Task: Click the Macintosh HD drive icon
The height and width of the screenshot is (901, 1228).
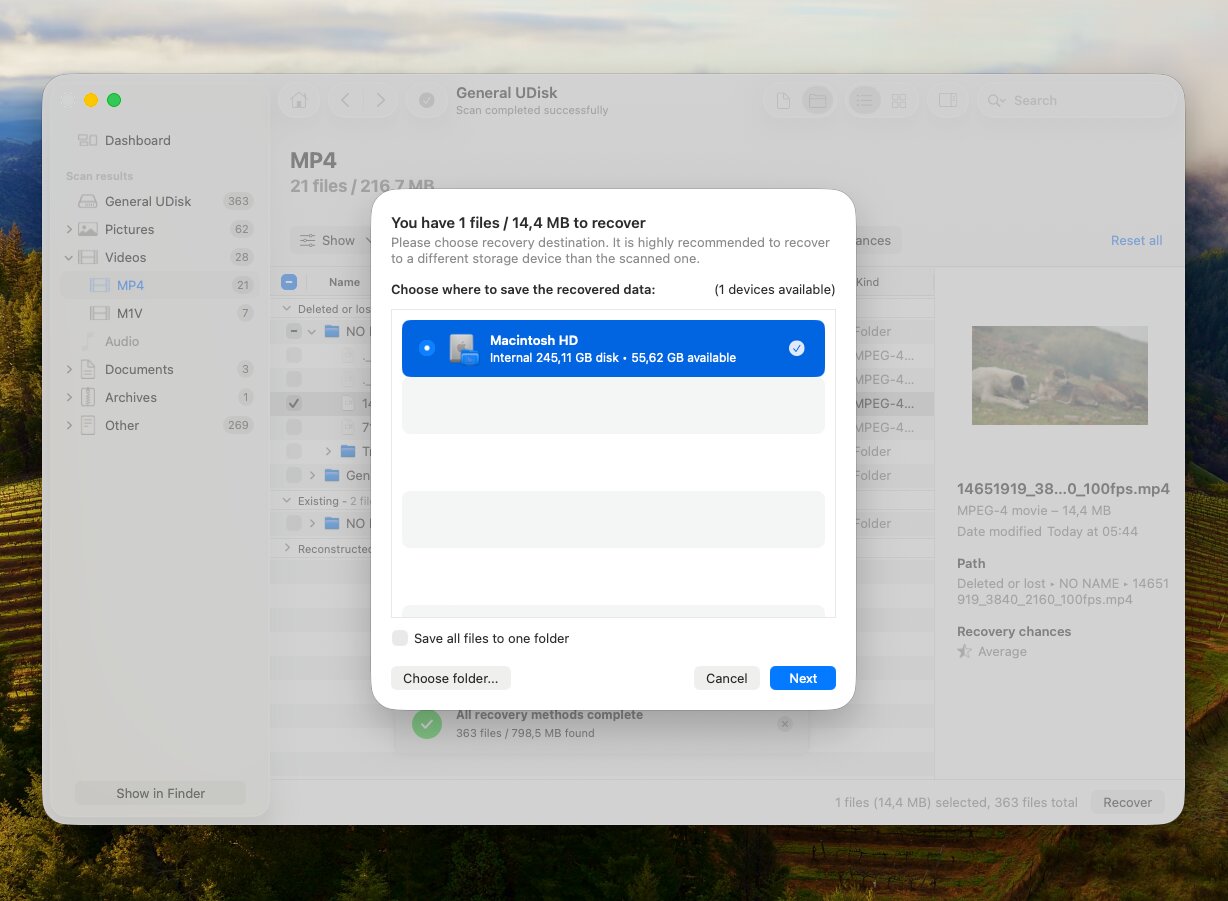Action: pyautogui.click(x=463, y=348)
